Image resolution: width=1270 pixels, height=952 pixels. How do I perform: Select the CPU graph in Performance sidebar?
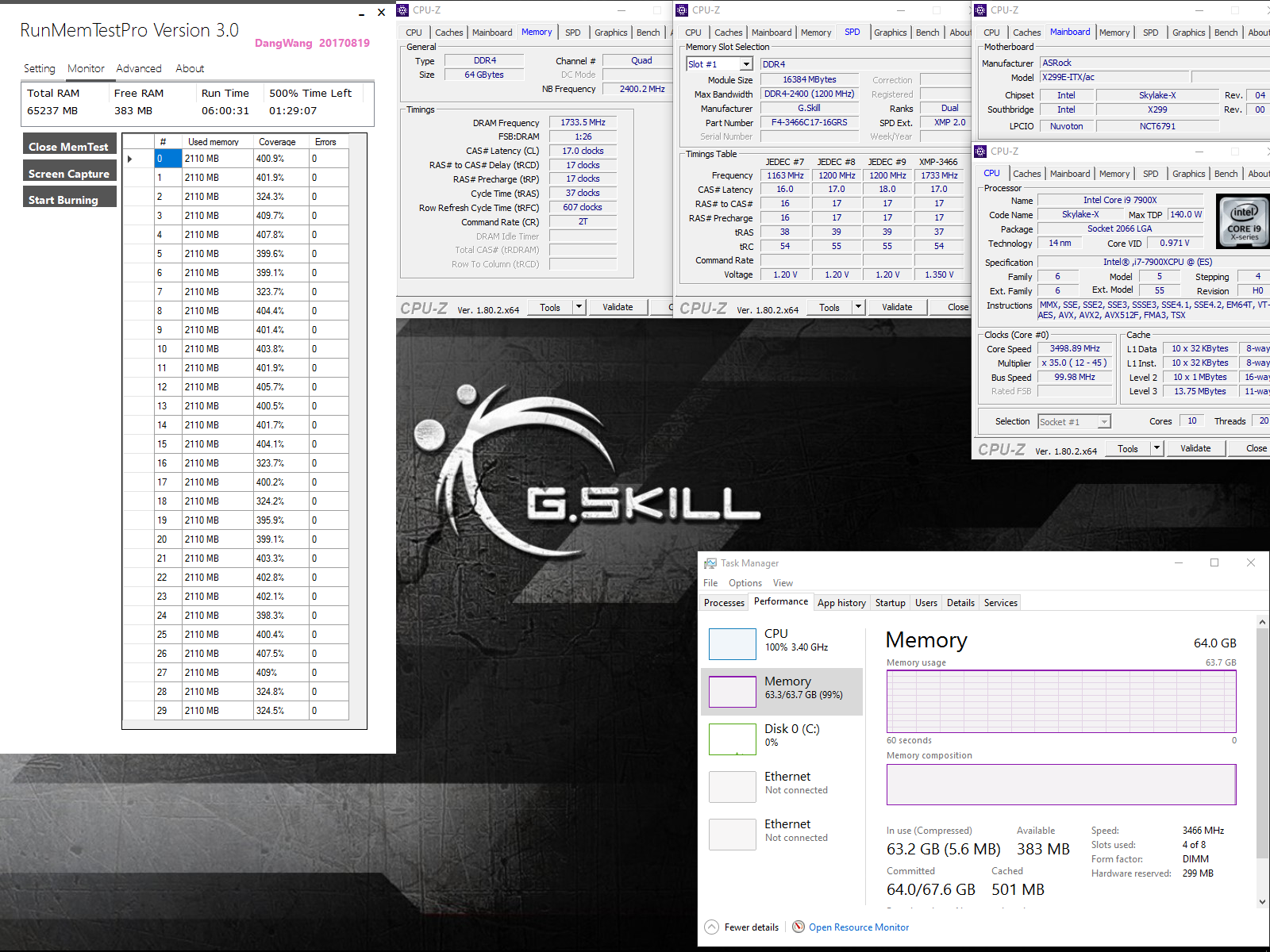pos(732,644)
